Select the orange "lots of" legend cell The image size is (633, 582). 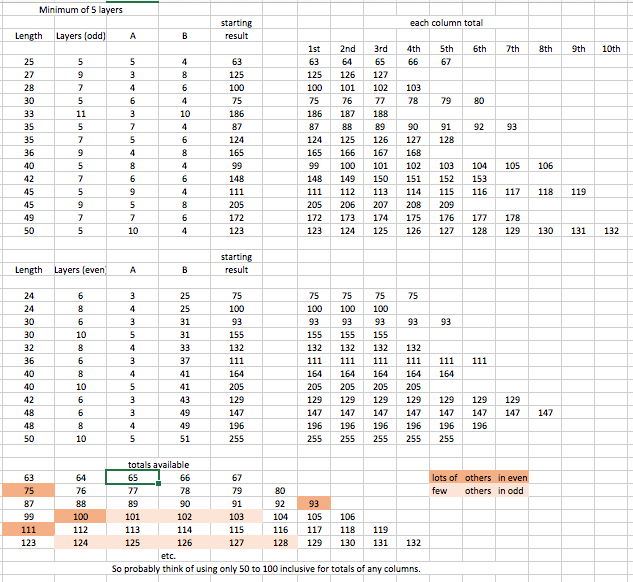[446, 477]
